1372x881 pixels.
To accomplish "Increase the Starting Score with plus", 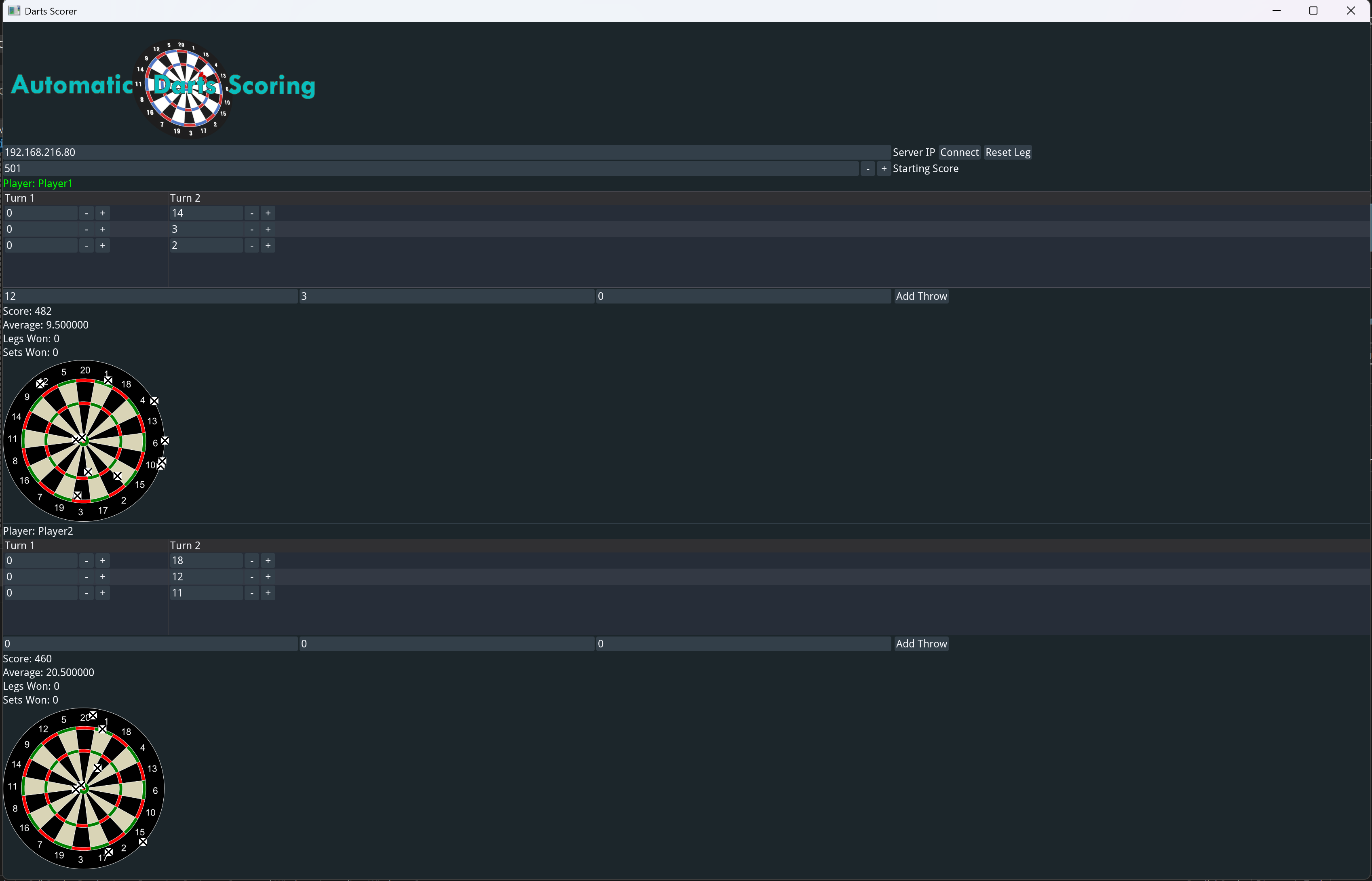I will click(883, 169).
